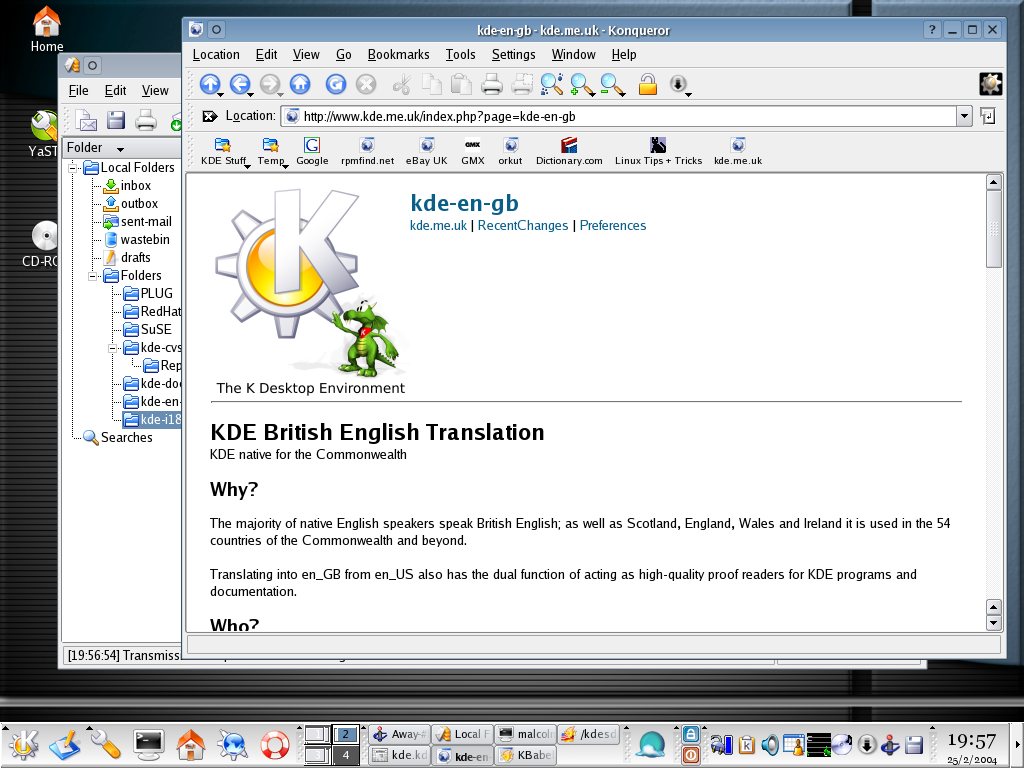
Task: Open the Home URL icon in Konqueror
Action: click(300, 84)
